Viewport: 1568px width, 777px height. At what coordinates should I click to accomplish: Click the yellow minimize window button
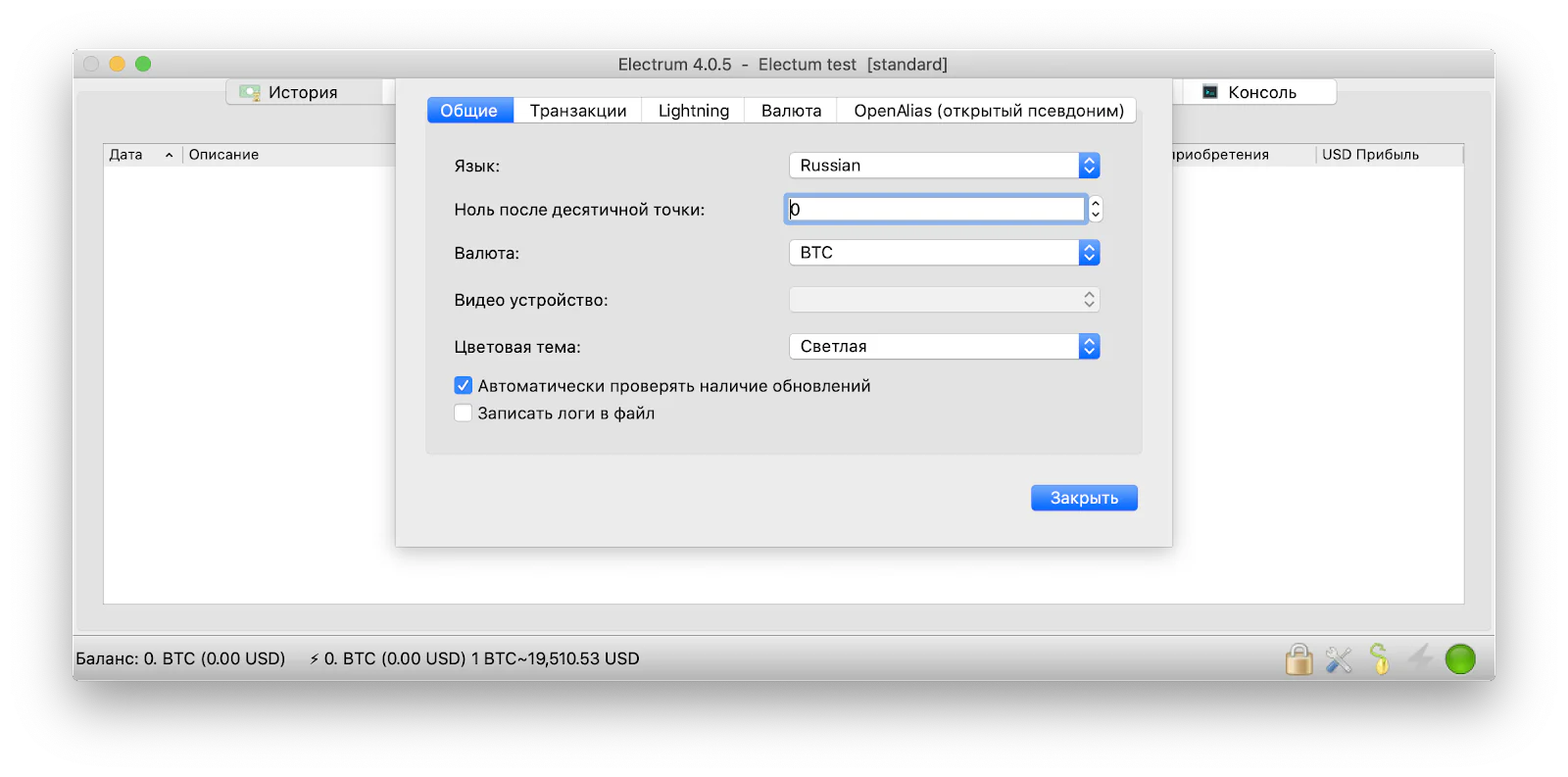point(117,64)
